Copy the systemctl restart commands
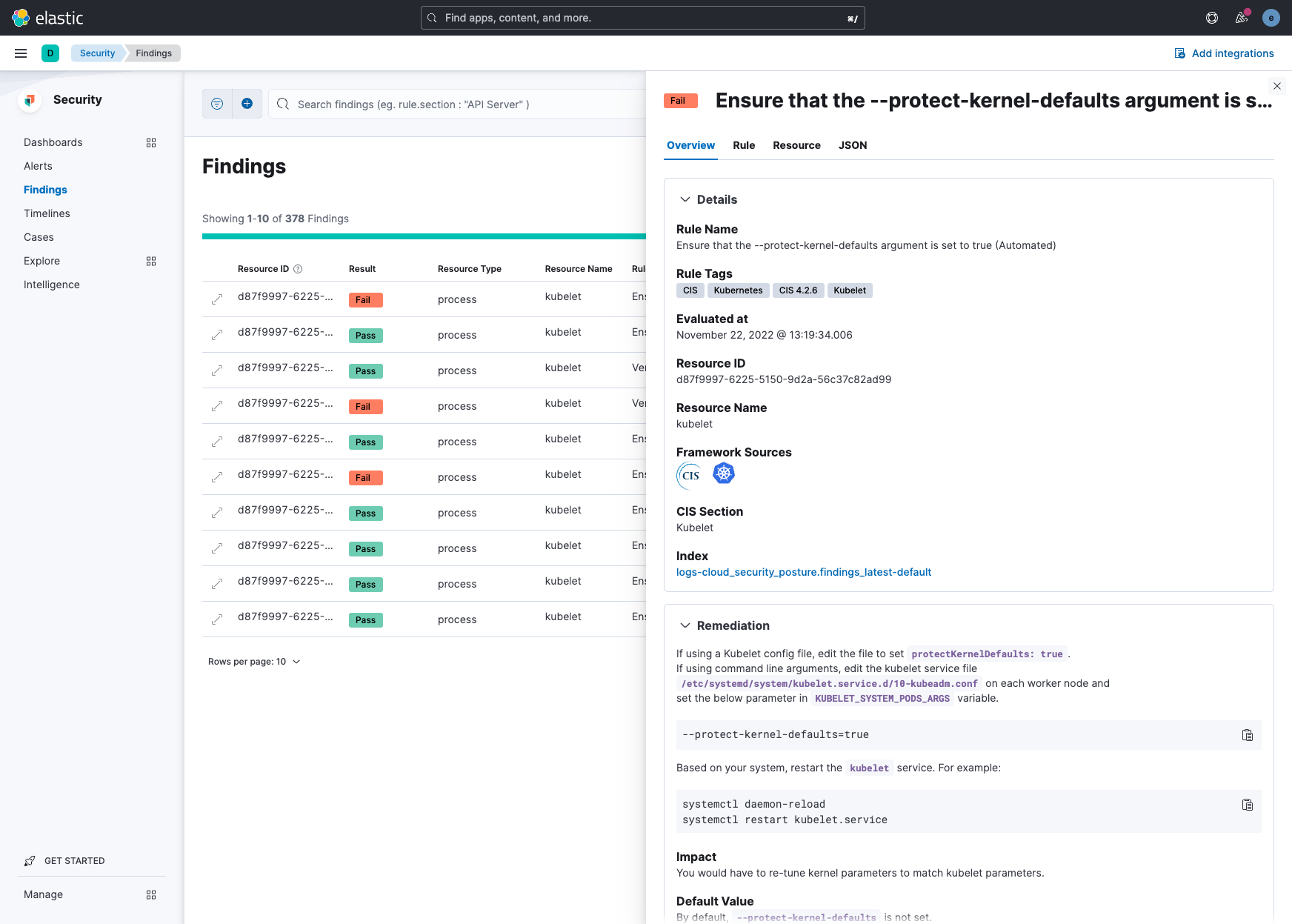This screenshot has width=1292, height=924. tap(1248, 805)
